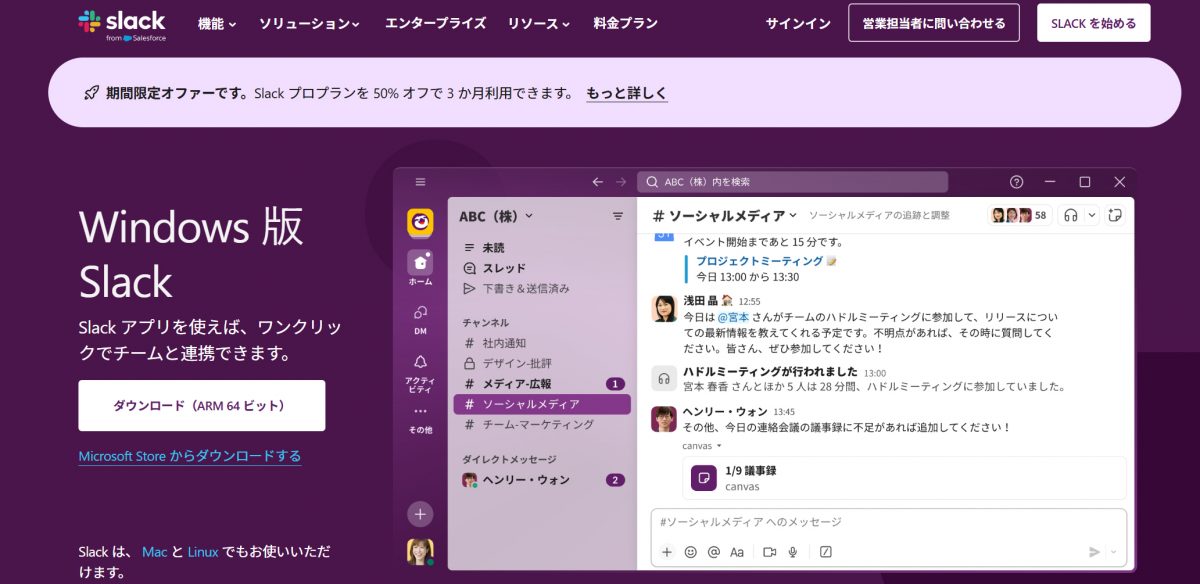Collapse the canvas attachment dropdown
Image resolution: width=1200 pixels, height=584 pixels.
pos(702,445)
